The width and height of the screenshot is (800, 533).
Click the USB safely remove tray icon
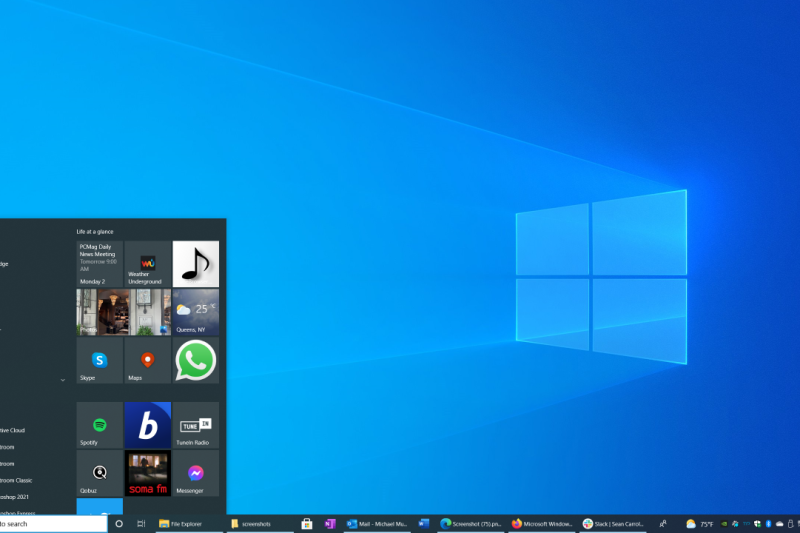click(791, 524)
